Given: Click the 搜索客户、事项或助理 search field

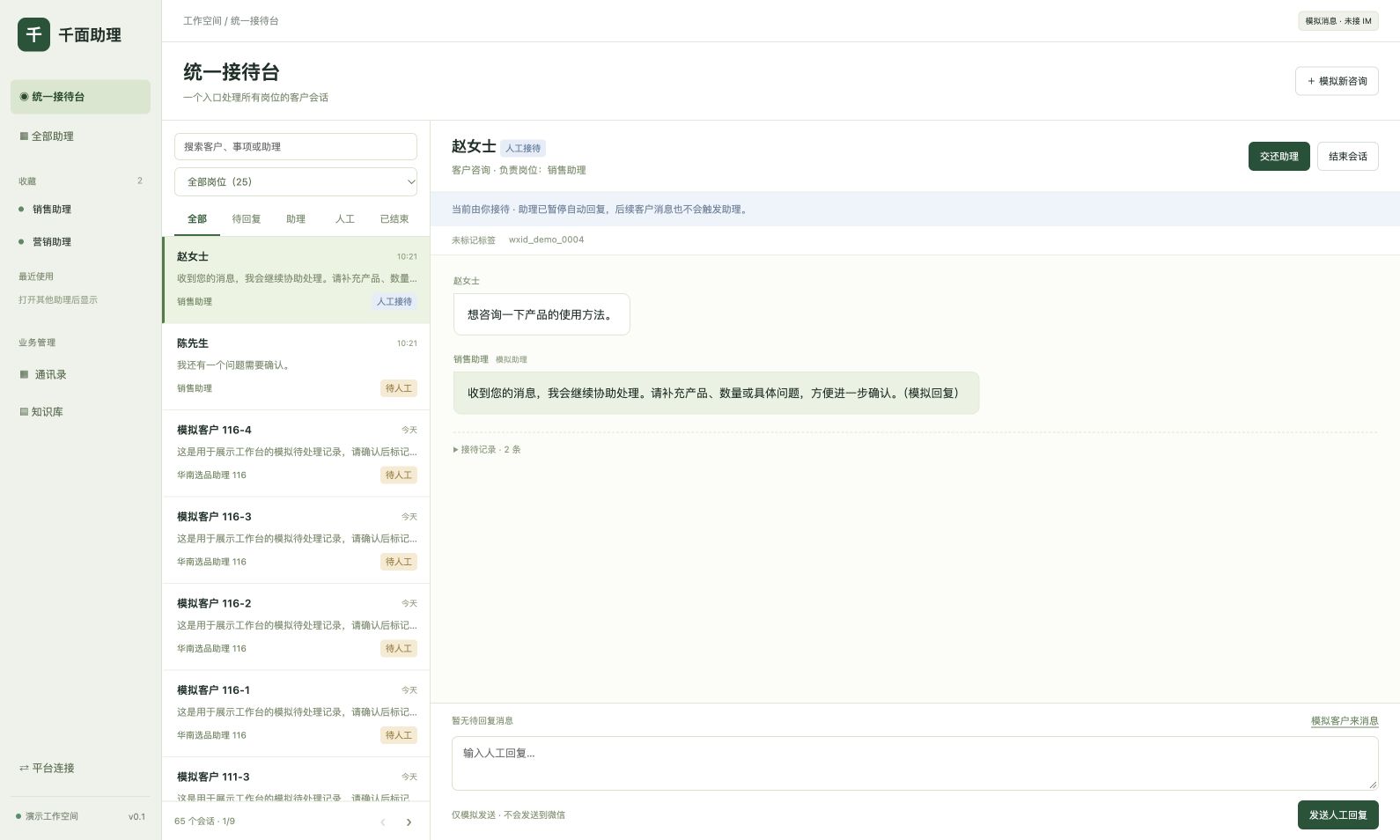Looking at the screenshot, I should point(296,147).
